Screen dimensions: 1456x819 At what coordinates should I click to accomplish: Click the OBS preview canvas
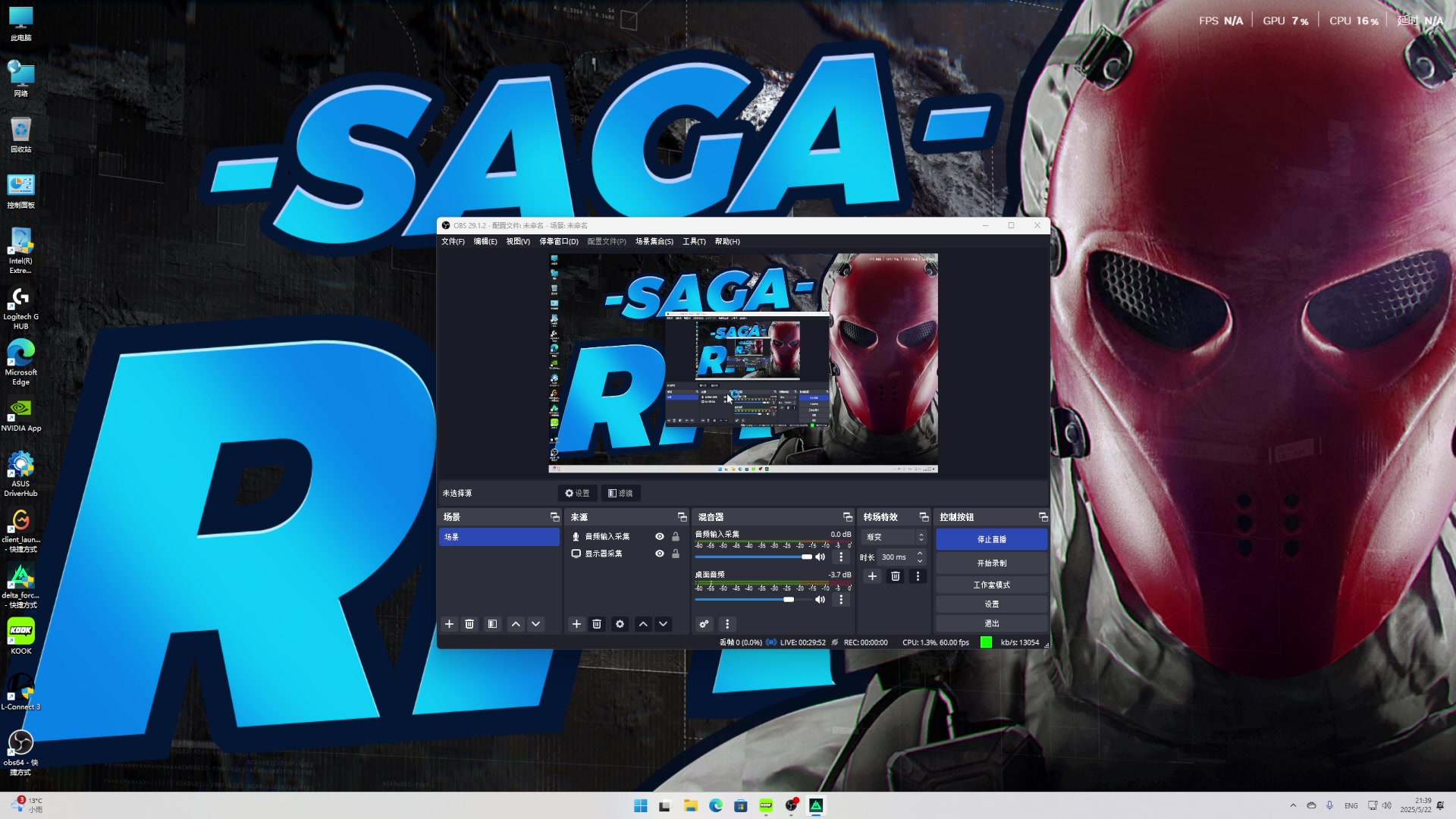point(743,363)
